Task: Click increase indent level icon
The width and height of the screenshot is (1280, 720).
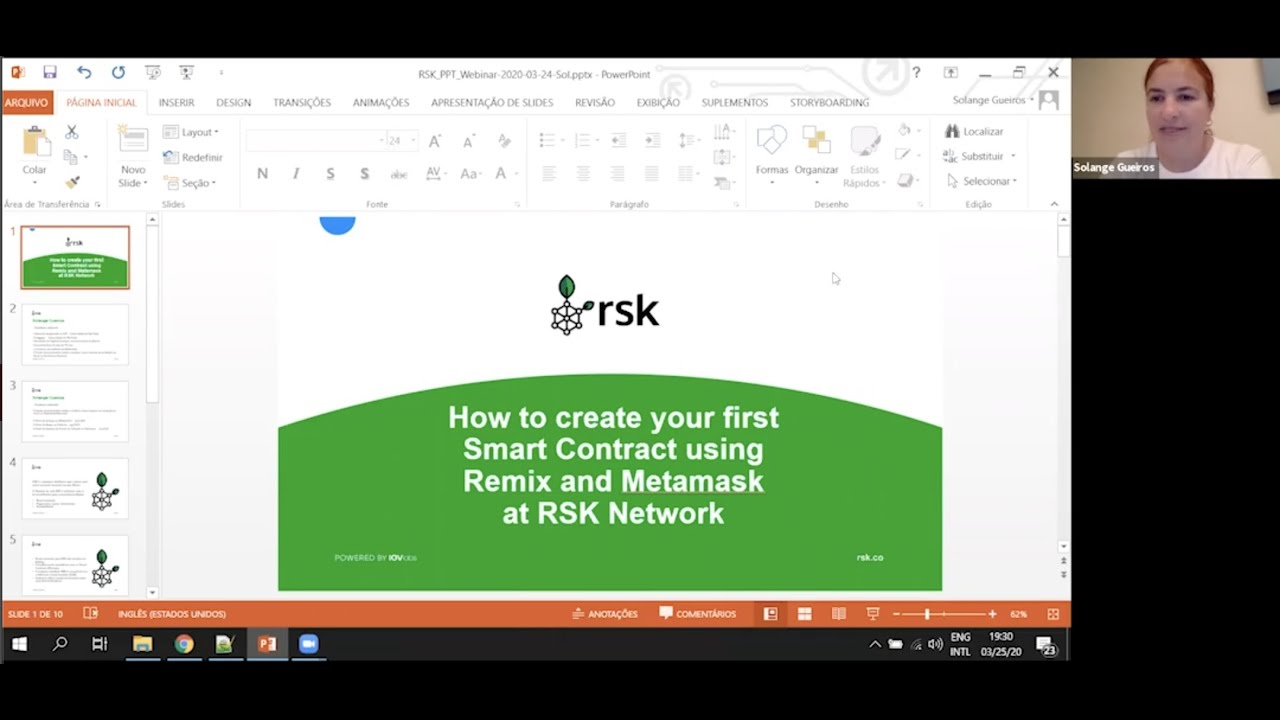Action: click(x=652, y=140)
